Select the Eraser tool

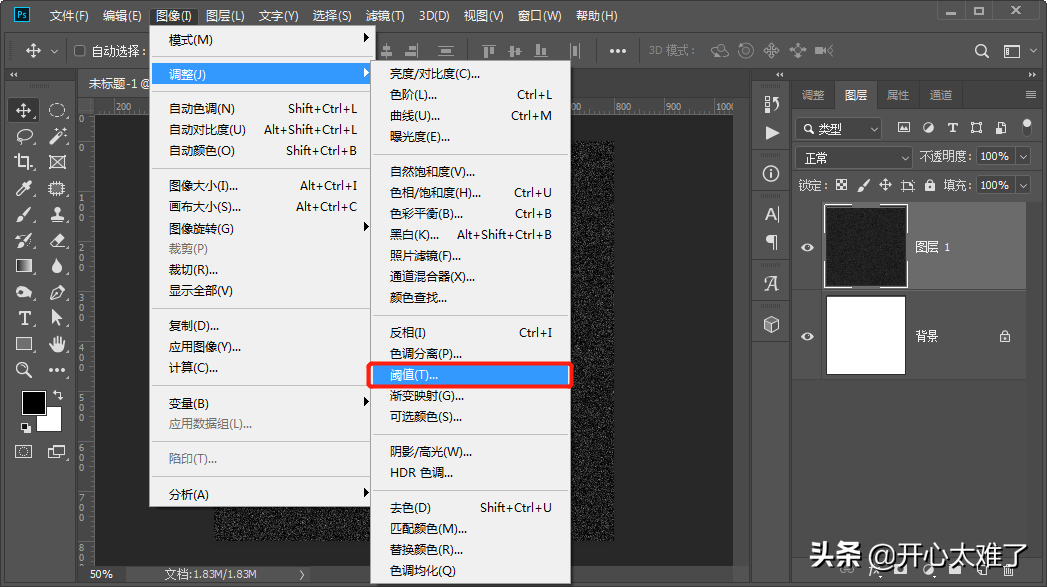(x=57, y=240)
